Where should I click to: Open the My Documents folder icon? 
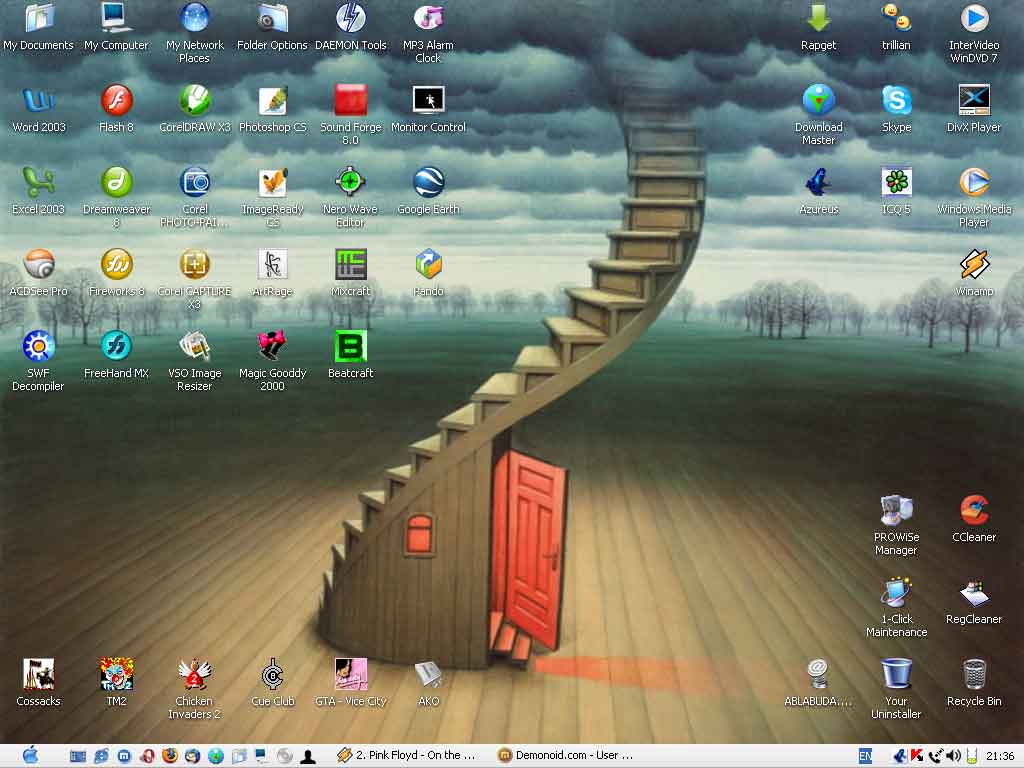coord(39,18)
